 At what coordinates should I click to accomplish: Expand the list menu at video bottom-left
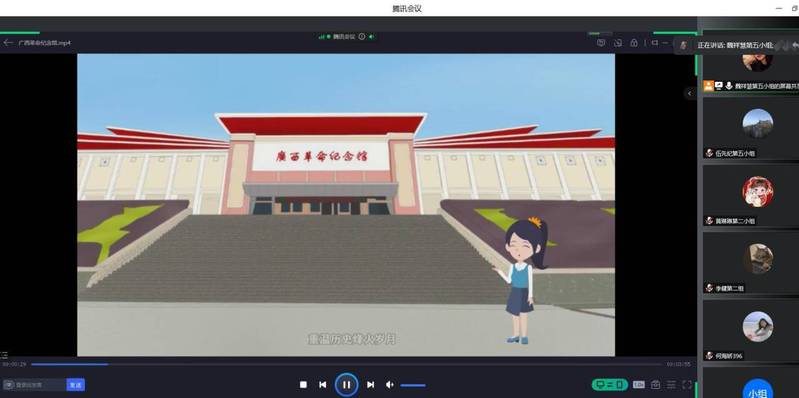click(x=4, y=355)
